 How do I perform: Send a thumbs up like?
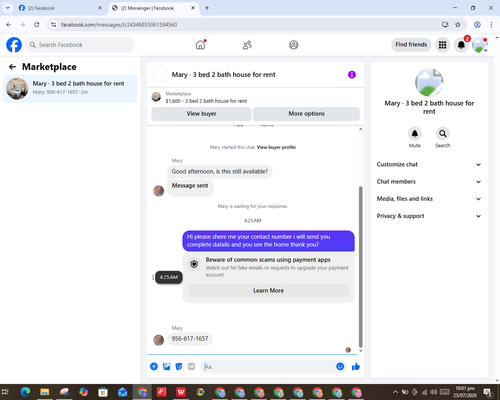pos(356,367)
